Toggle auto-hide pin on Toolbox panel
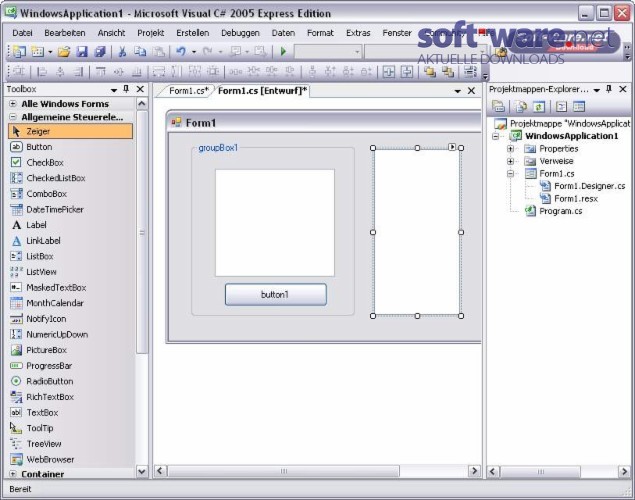The image size is (635, 500). click(126, 89)
